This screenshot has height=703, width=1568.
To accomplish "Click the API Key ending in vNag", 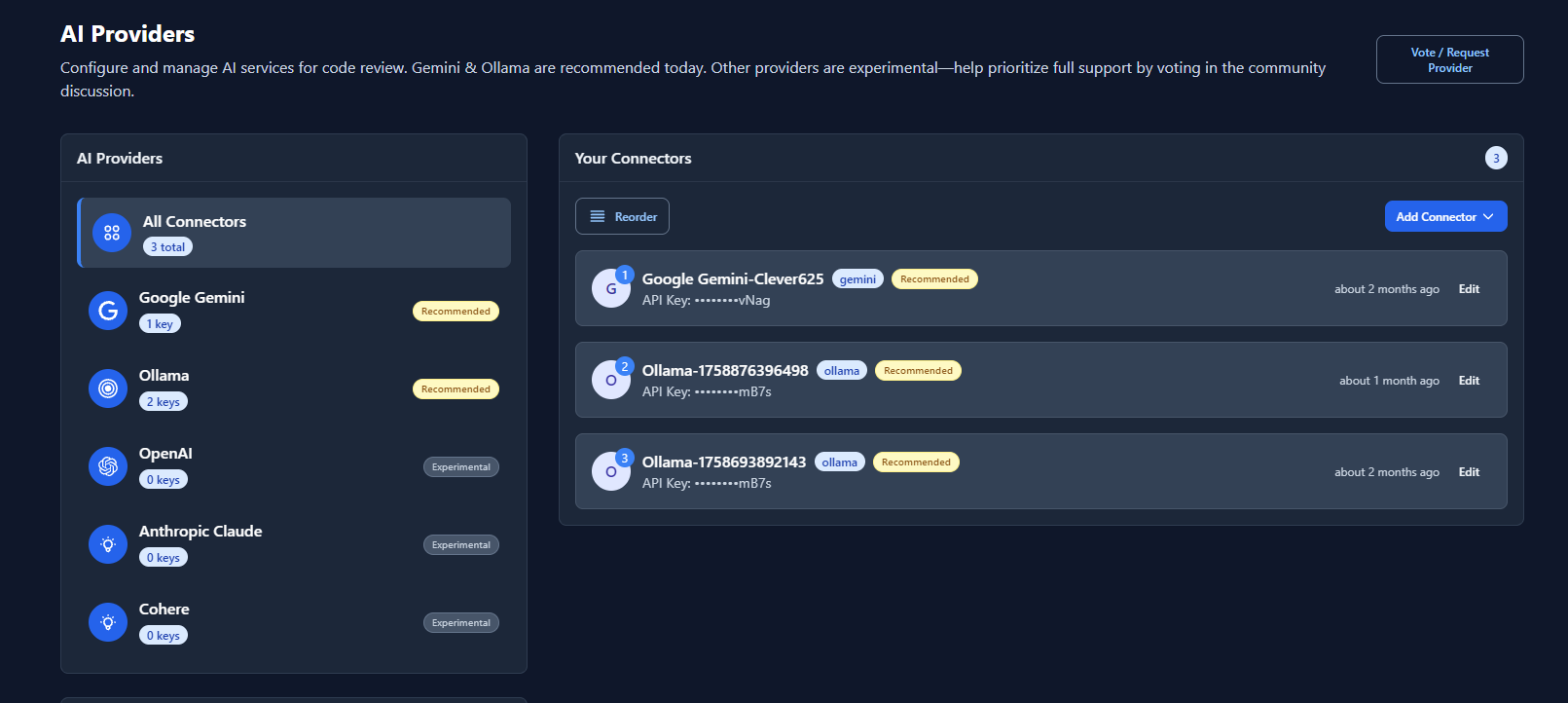I will pos(706,301).
